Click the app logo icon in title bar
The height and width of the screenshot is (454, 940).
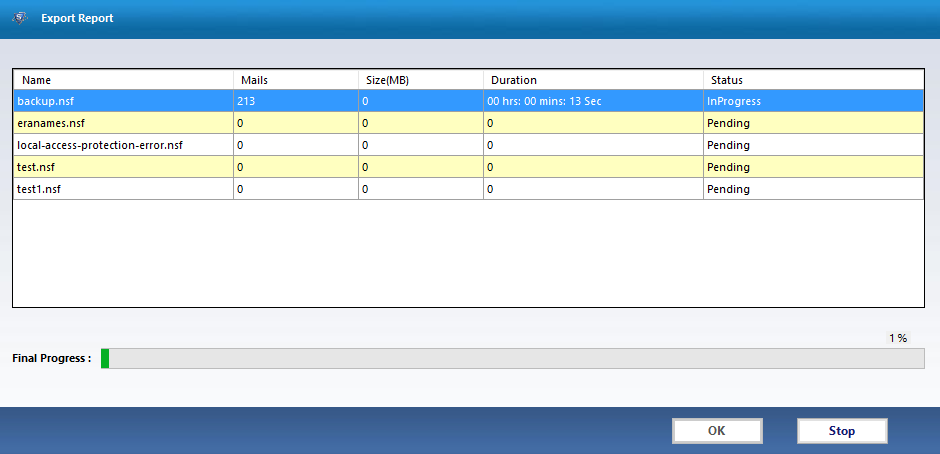pyautogui.click(x=20, y=19)
